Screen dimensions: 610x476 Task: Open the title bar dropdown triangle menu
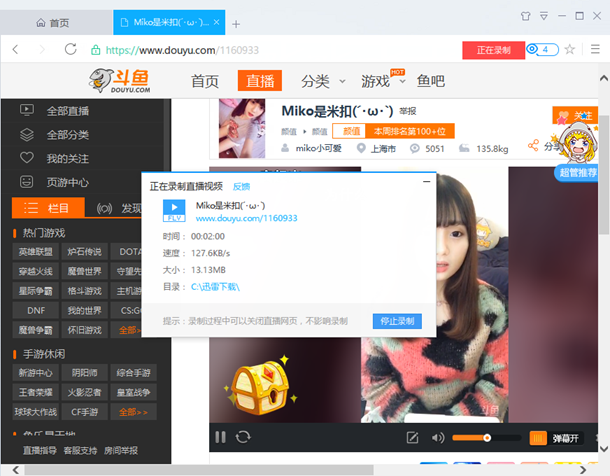click(544, 16)
